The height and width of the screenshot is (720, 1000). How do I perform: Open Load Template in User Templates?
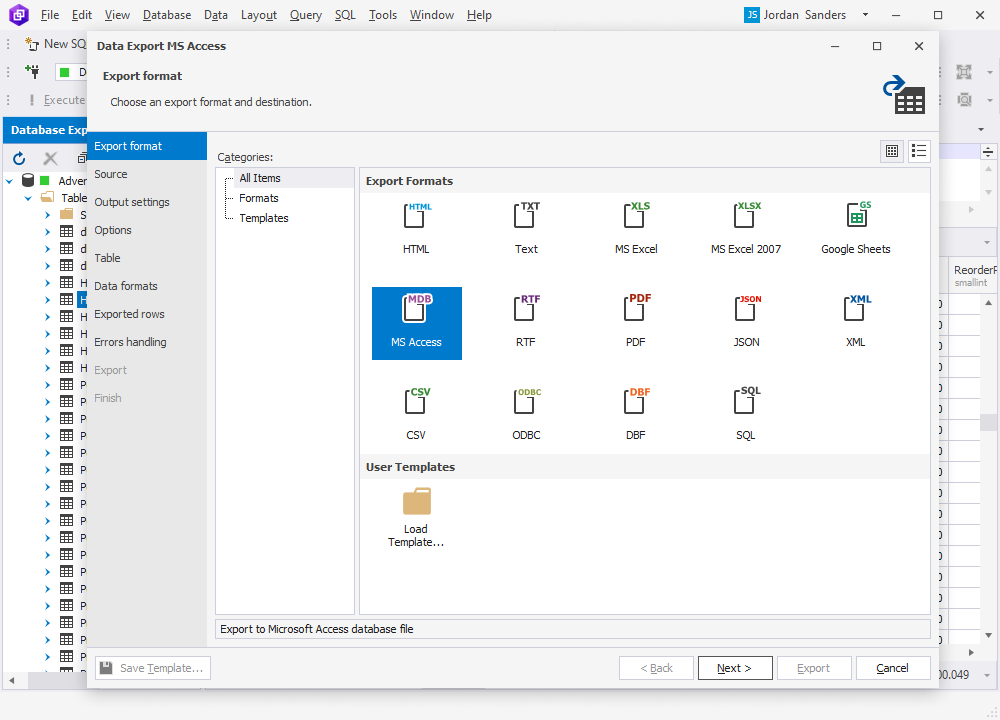[416, 508]
